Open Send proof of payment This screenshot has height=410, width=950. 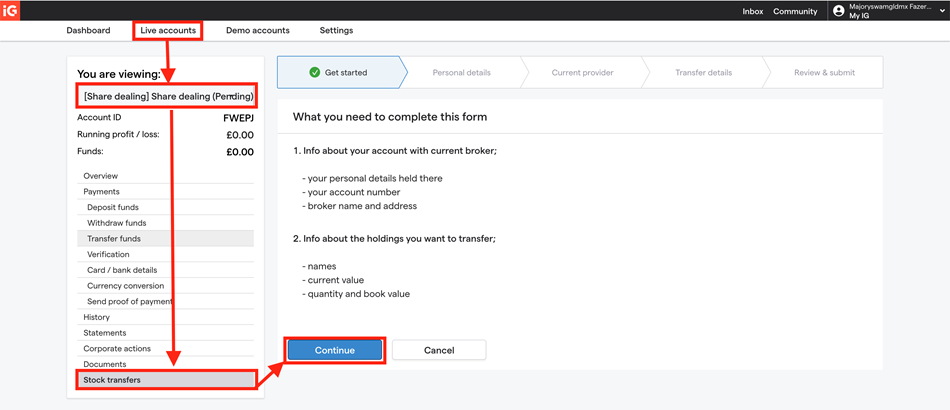coord(165,302)
